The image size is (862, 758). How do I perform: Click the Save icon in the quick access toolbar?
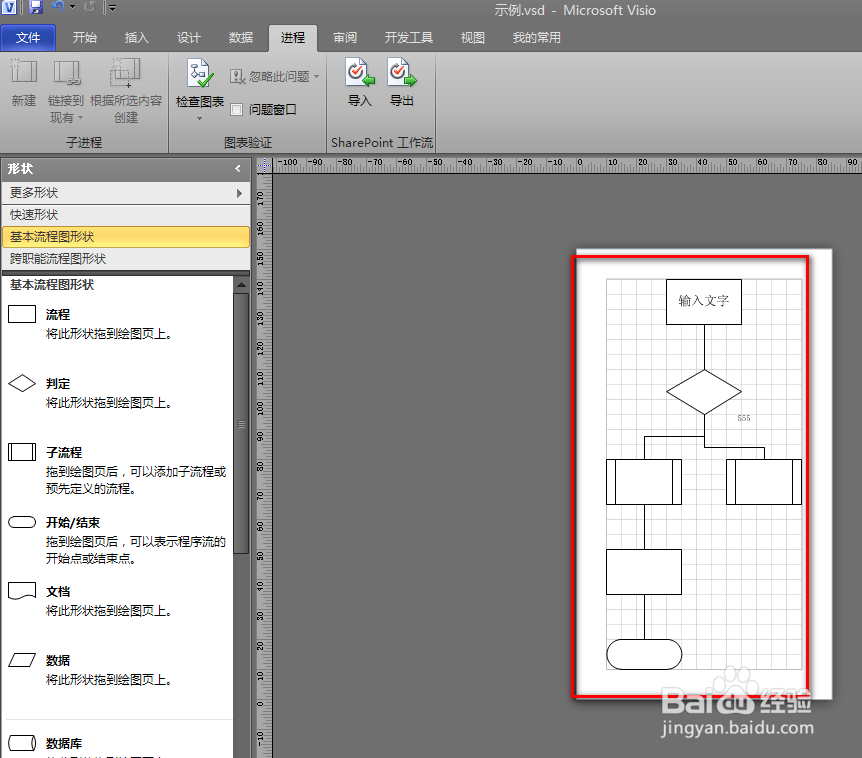36,7
